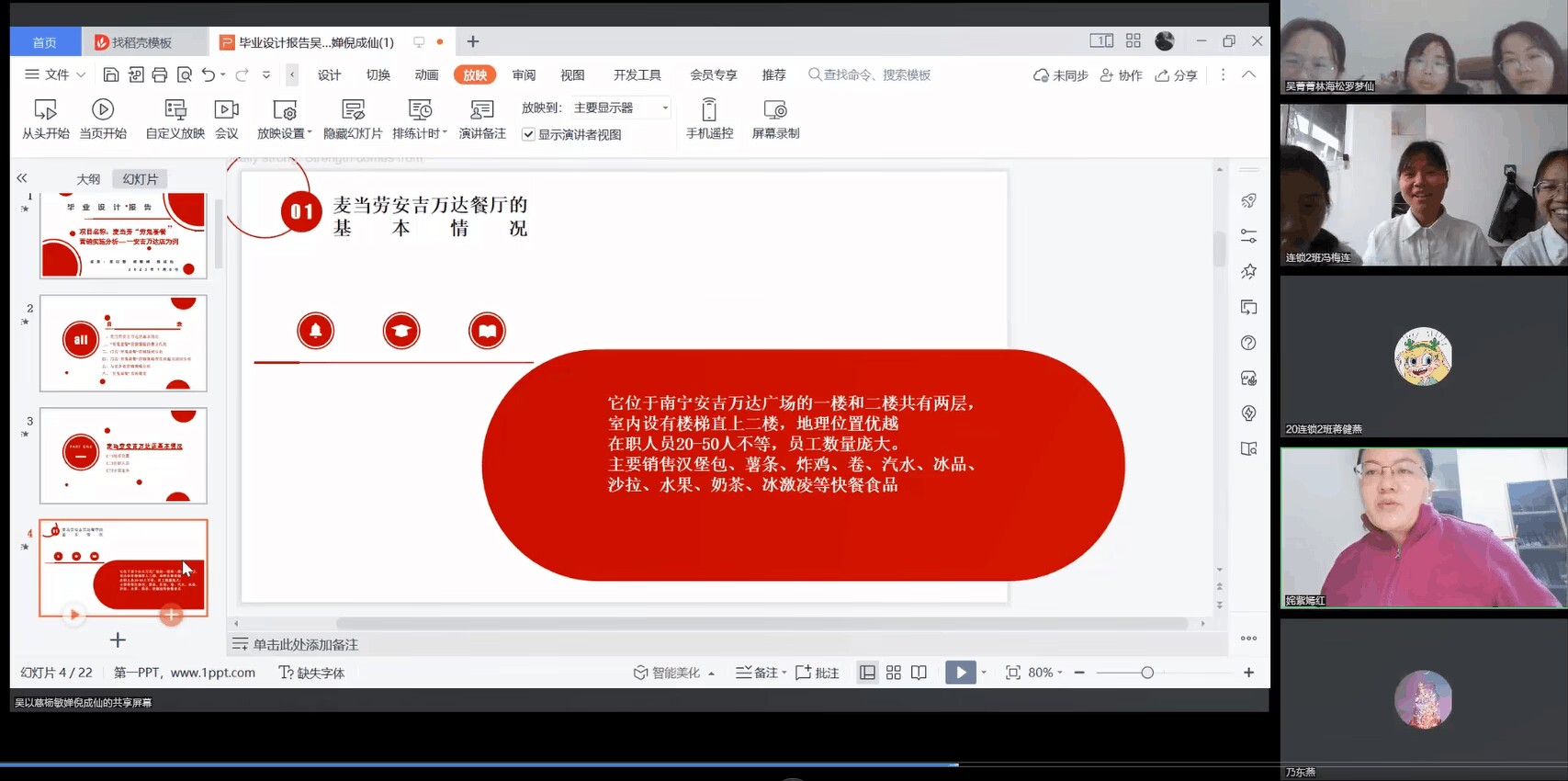Image resolution: width=1568 pixels, height=781 pixels.
Task: Start slideshow from current page (当页开始)
Action: pyautogui.click(x=103, y=109)
